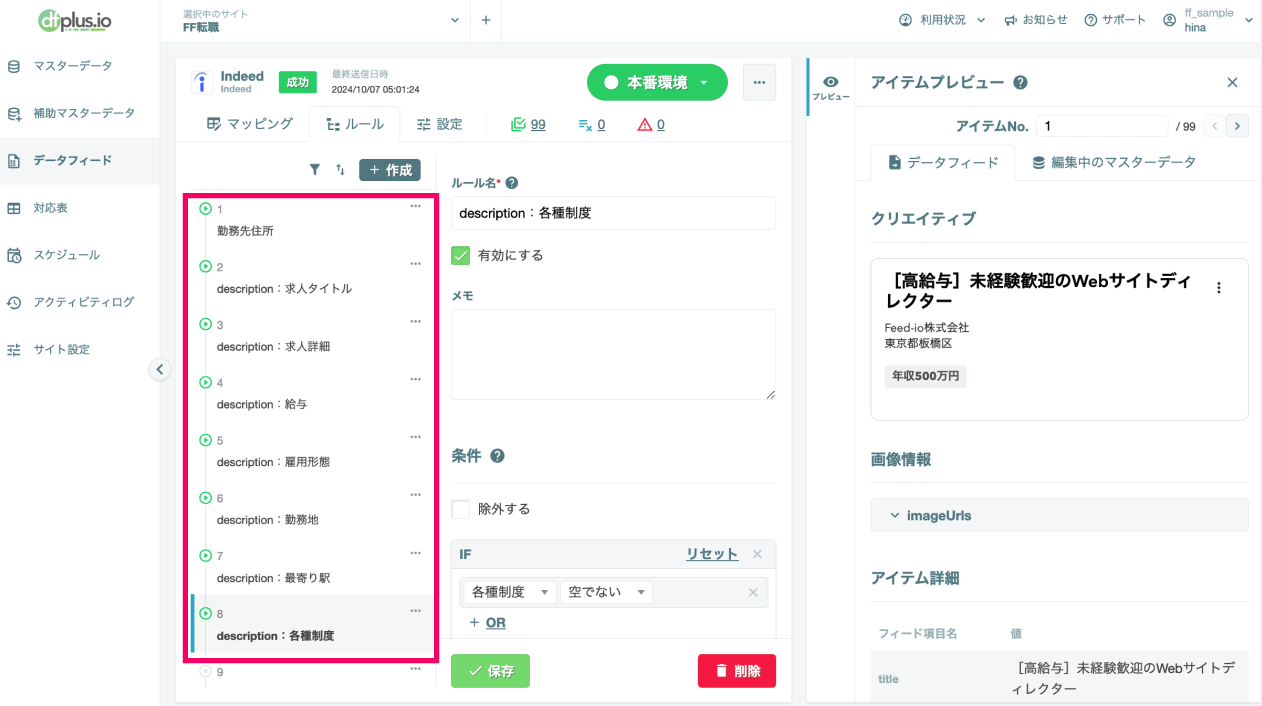The width and height of the screenshot is (1262, 706).
Task: Toggle the enable icon of rule 5 description：雇用形態
Action: pyautogui.click(x=206, y=440)
